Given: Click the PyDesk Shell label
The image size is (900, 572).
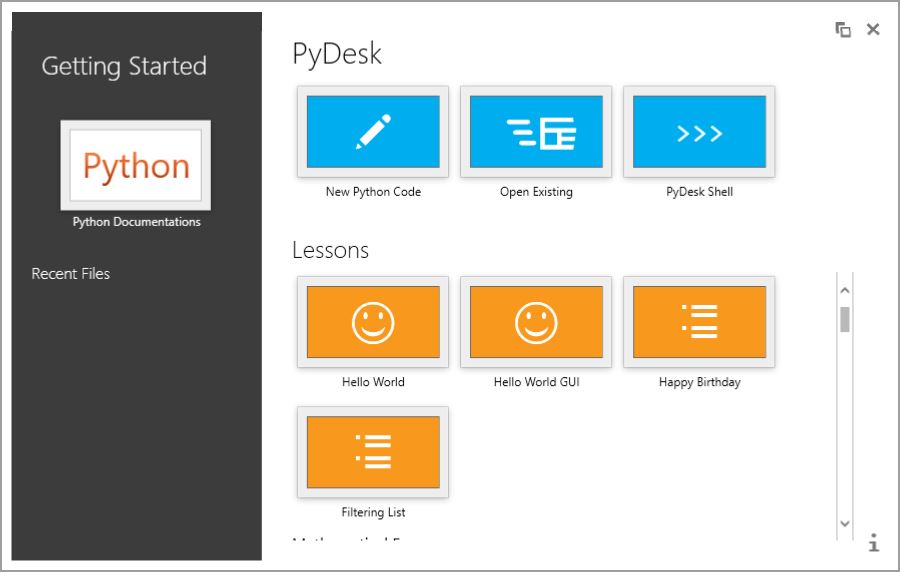Looking at the screenshot, I should pyautogui.click(x=699, y=192).
